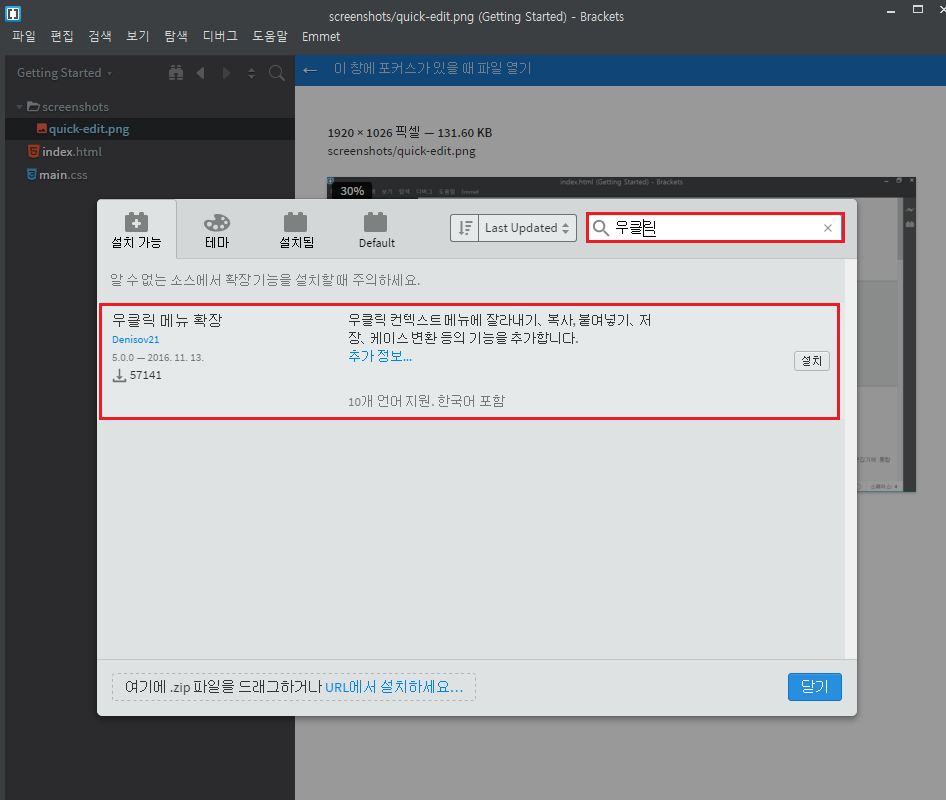This screenshot has height=800, width=946.
Task: Click the 30% zoom badge on the preview
Action: tap(352, 191)
